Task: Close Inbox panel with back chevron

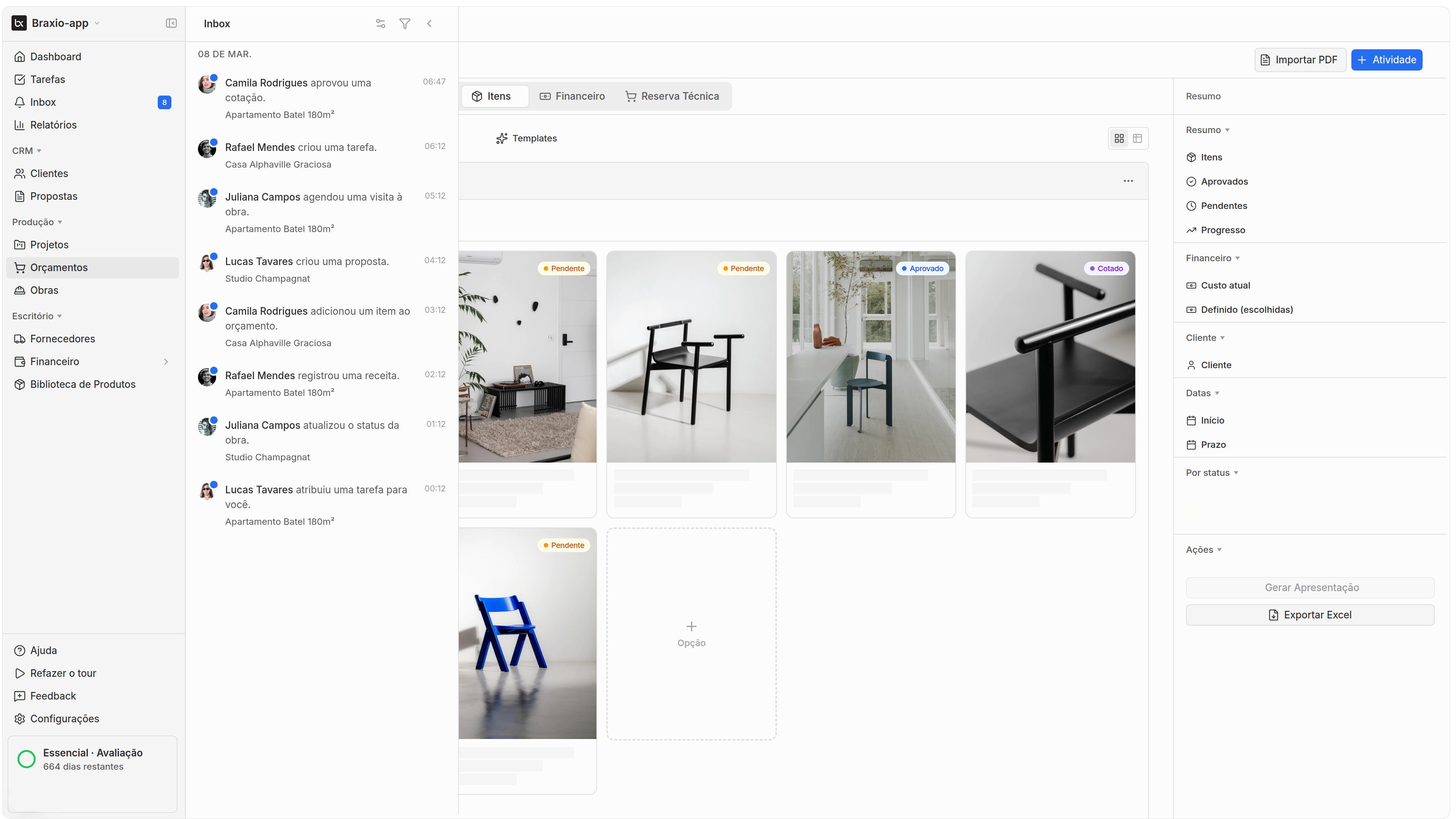Action: pos(430,24)
